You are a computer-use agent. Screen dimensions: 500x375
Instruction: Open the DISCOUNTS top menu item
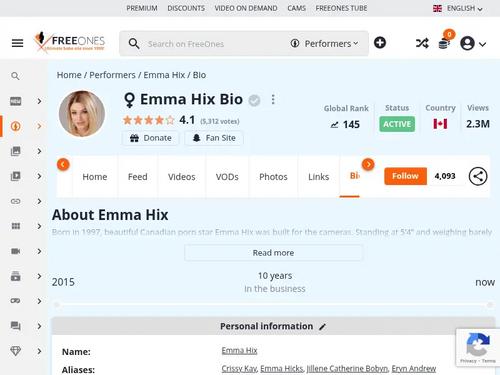(186, 8)
